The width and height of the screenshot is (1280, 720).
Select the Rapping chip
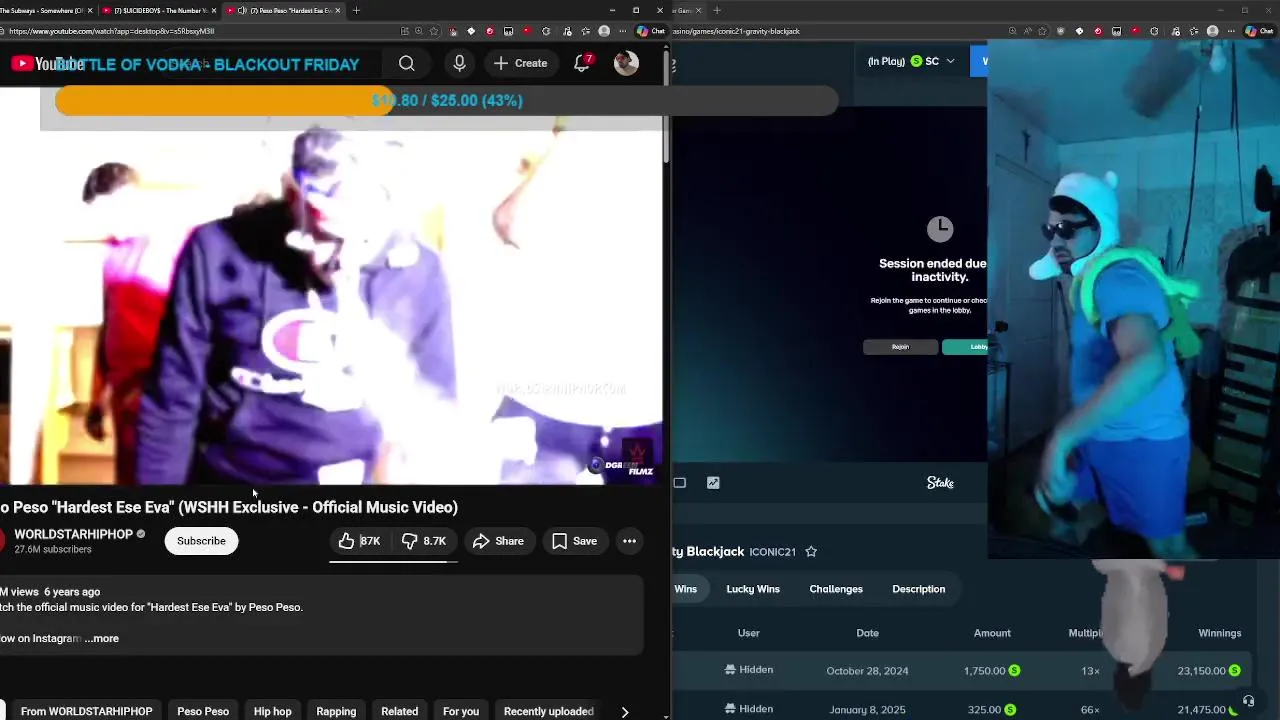click(x=336, y=711)
